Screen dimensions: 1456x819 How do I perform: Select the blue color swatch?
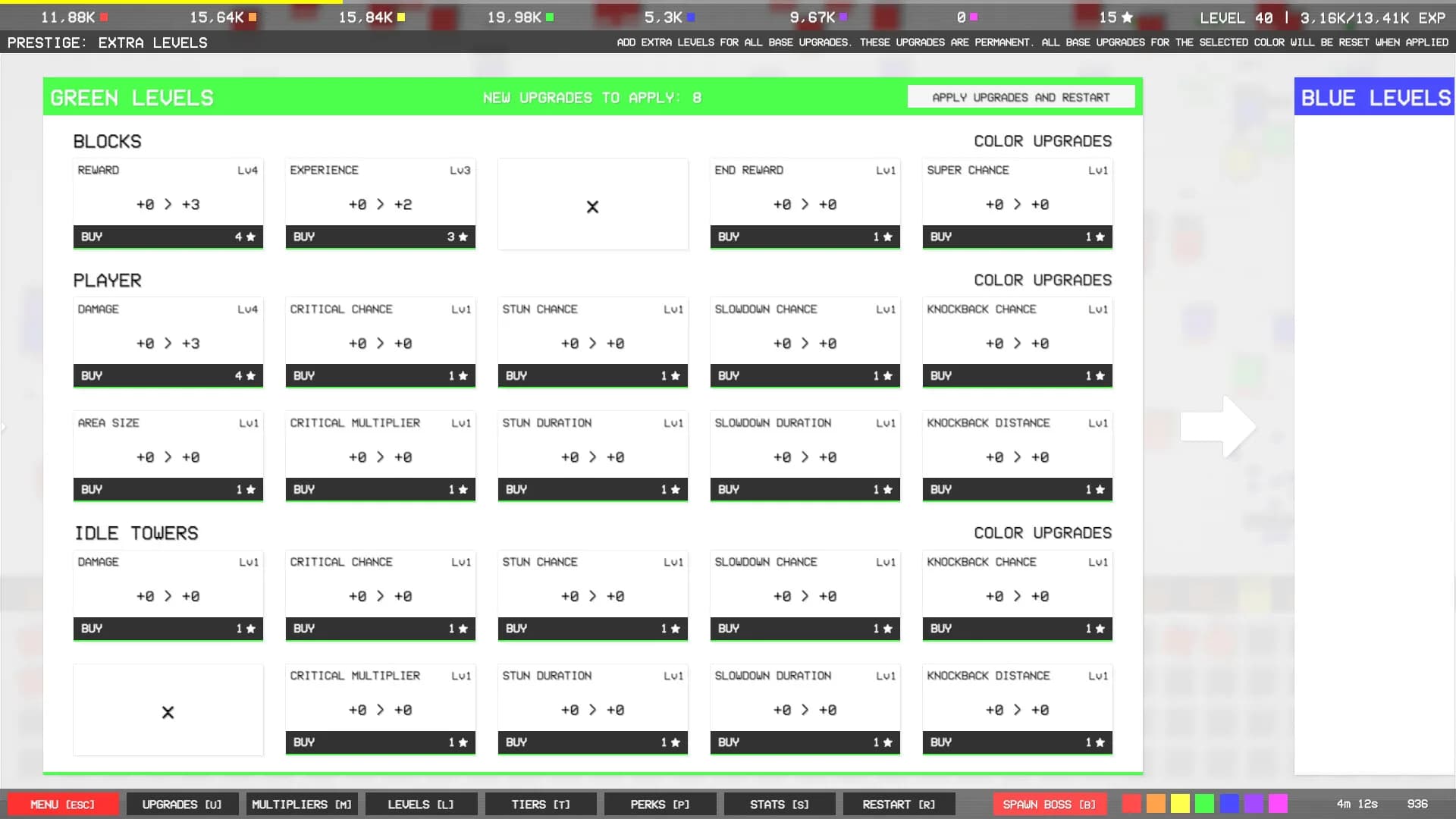pos(1229,804)
